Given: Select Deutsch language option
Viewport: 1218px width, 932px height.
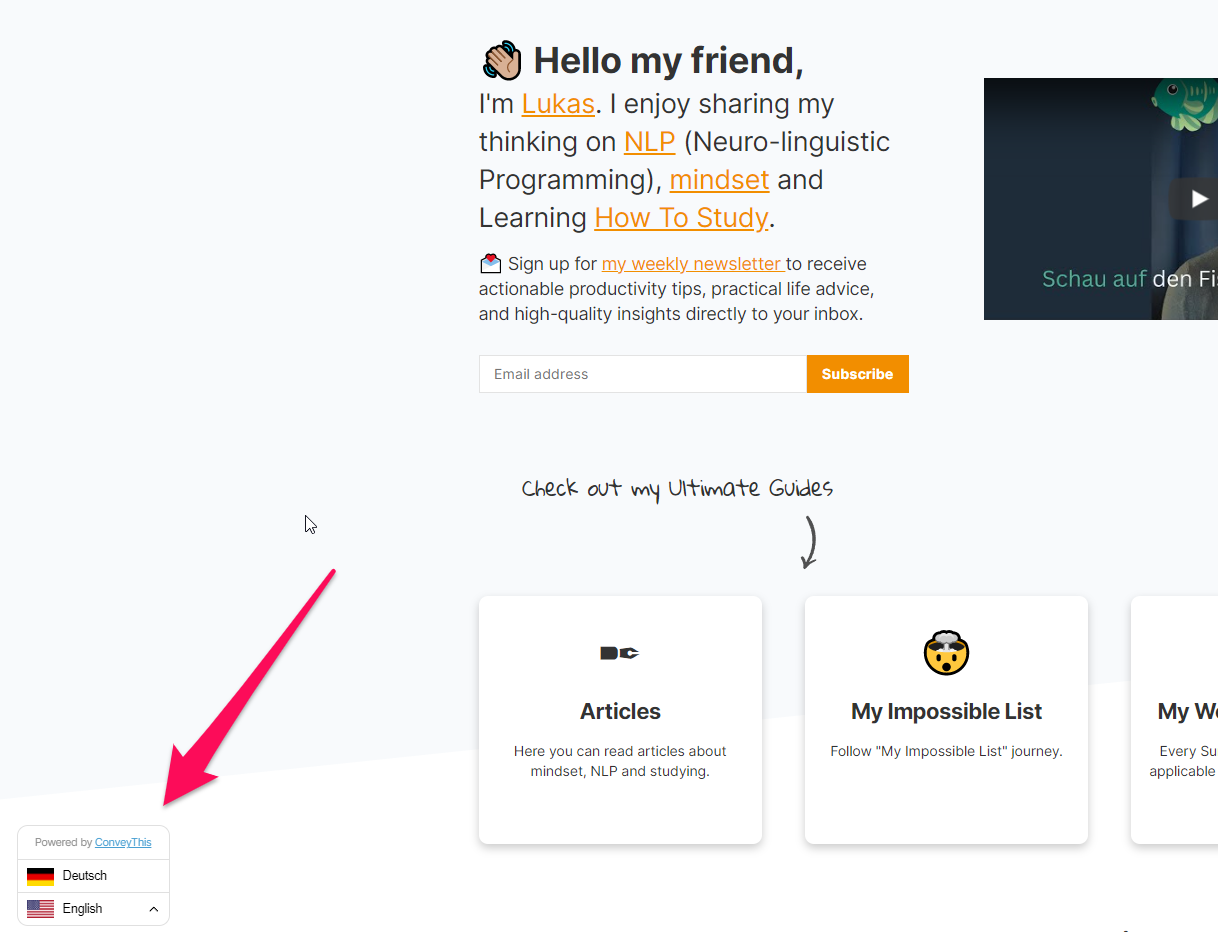Looking at the screenshot, I should (x=85, y=876).
